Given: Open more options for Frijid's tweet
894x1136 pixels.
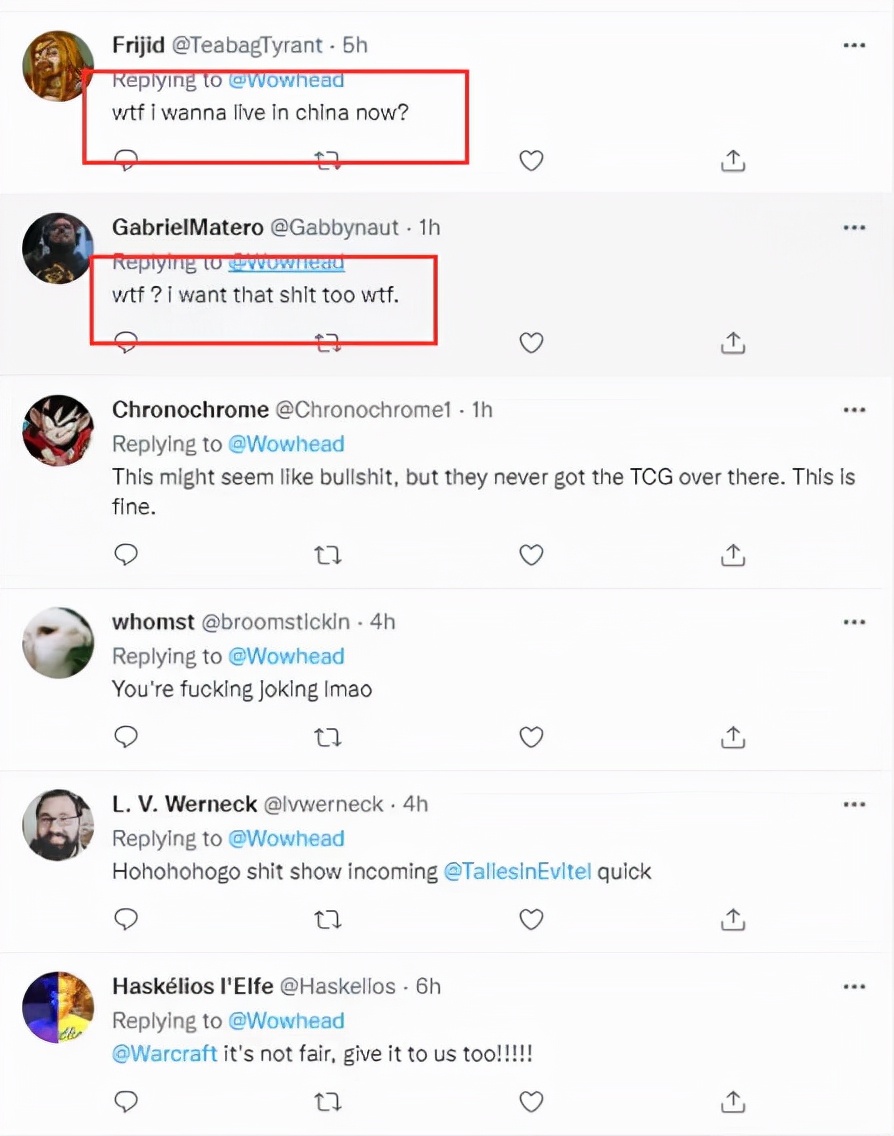Looking at the screenshot, I should click(853, 46).
